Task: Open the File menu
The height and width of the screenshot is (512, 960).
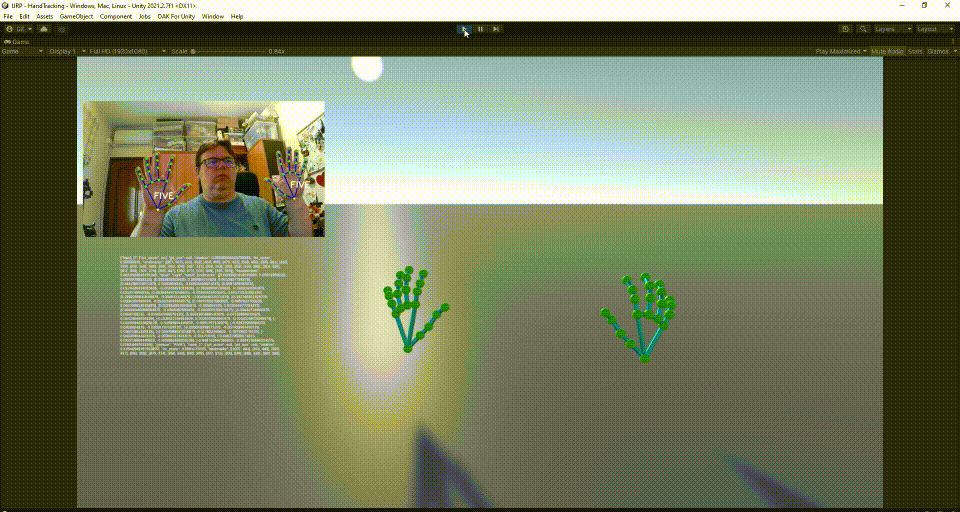Action: [8, 17]
